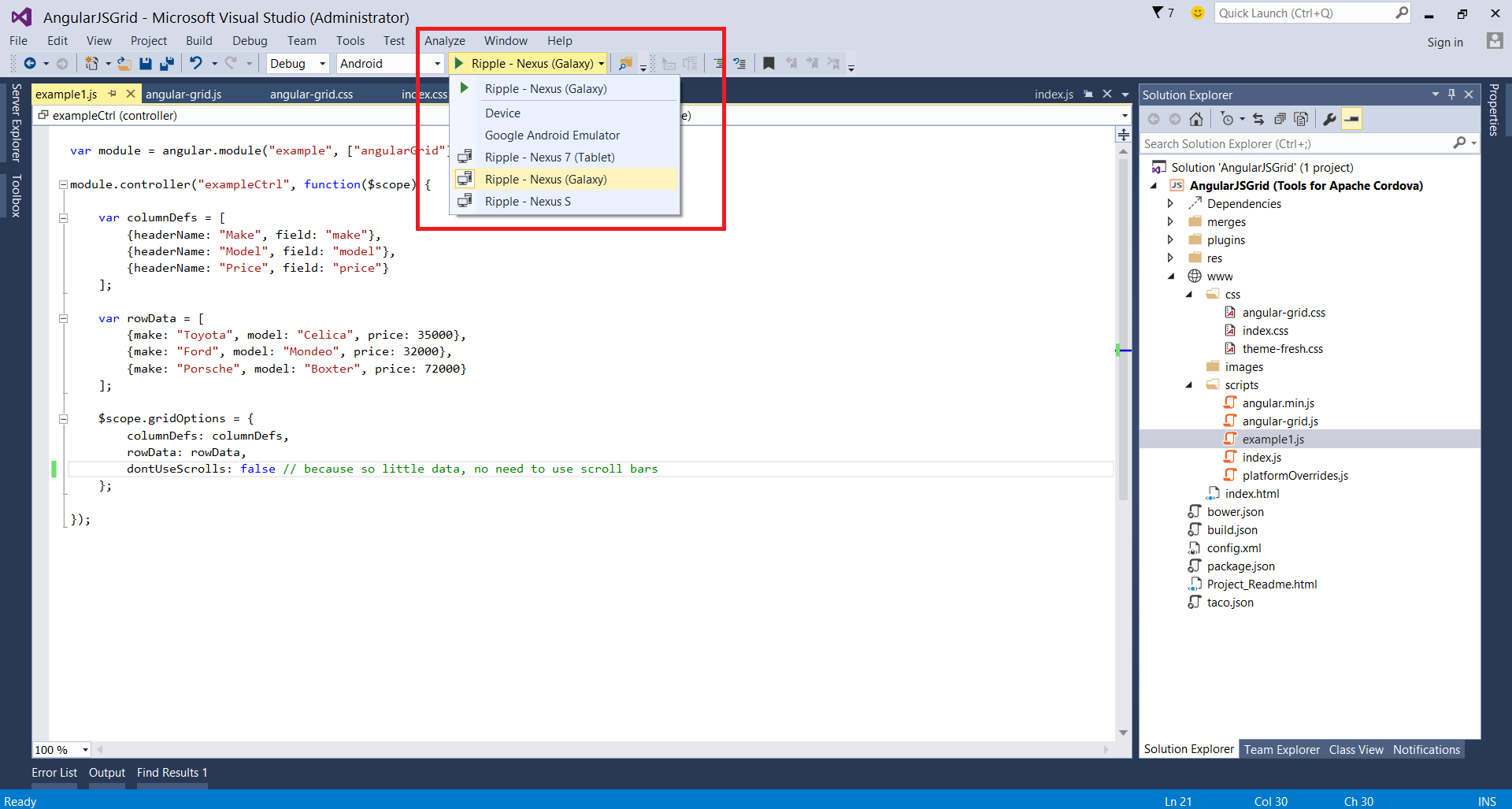Click the Sign in link
This screenshot has width=1512, height=809.
(1445, 43)
